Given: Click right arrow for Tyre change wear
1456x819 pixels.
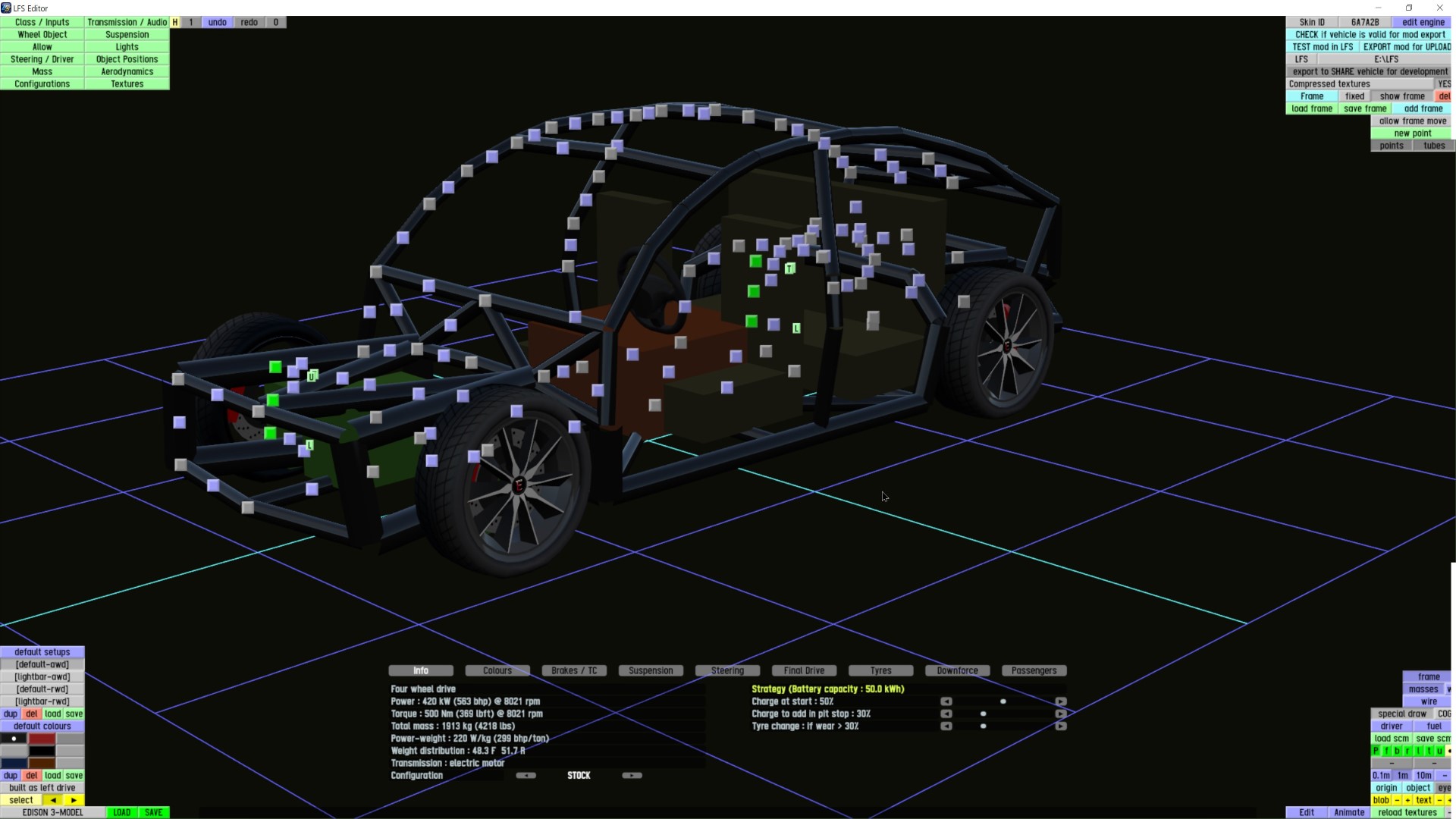Looking at the screenshot, I should (1060, 726).
